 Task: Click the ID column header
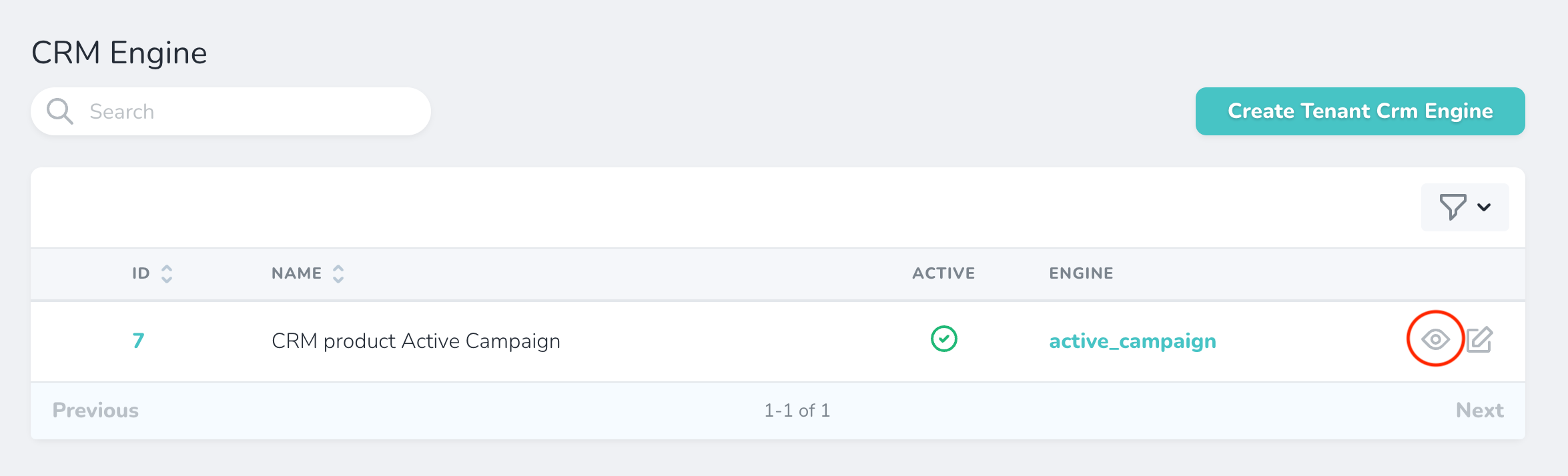tap(141, 273)
